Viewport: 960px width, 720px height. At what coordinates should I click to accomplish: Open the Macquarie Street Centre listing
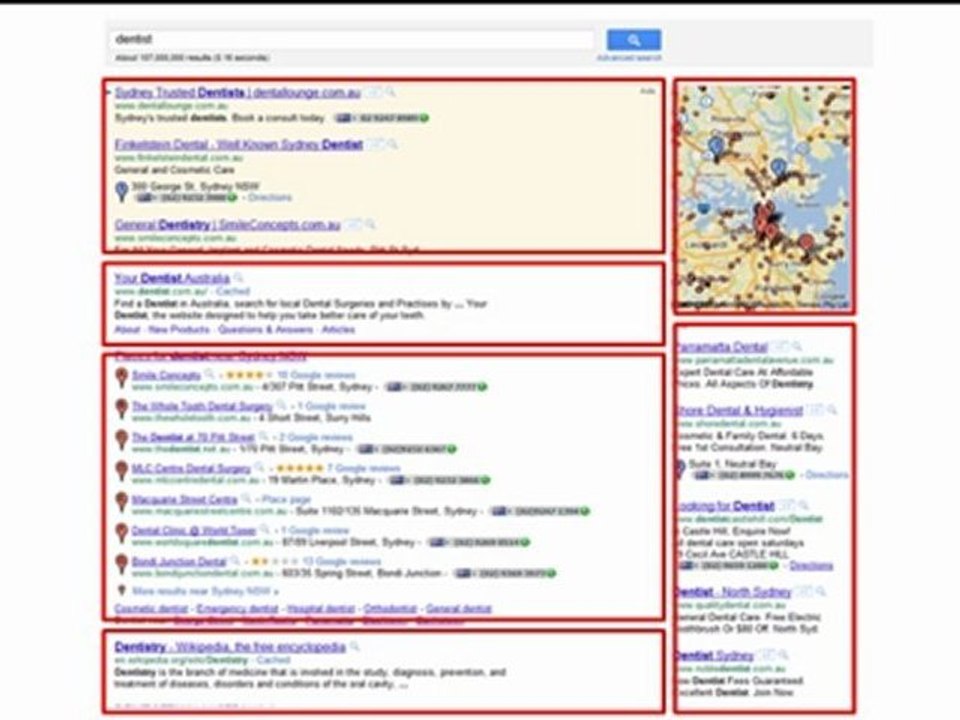184,500
